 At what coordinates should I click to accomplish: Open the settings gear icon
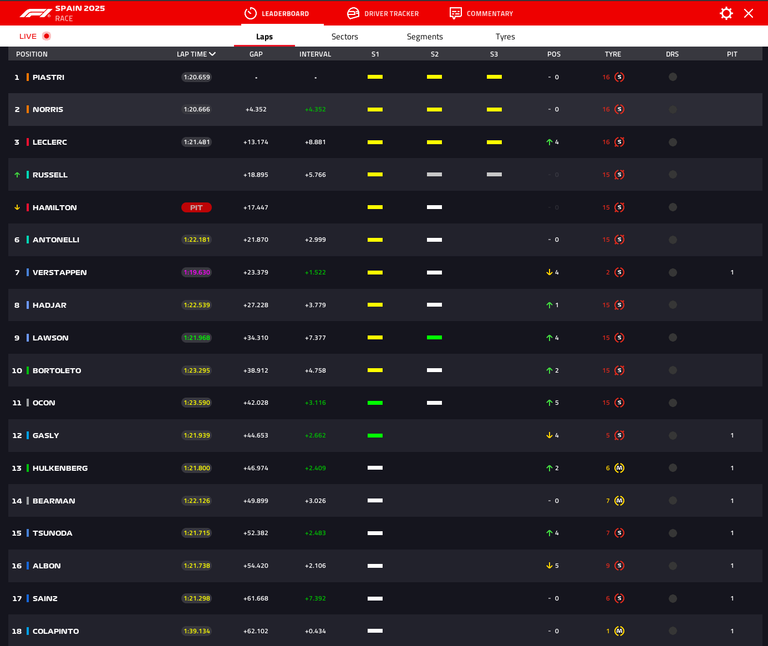(726, 13)
